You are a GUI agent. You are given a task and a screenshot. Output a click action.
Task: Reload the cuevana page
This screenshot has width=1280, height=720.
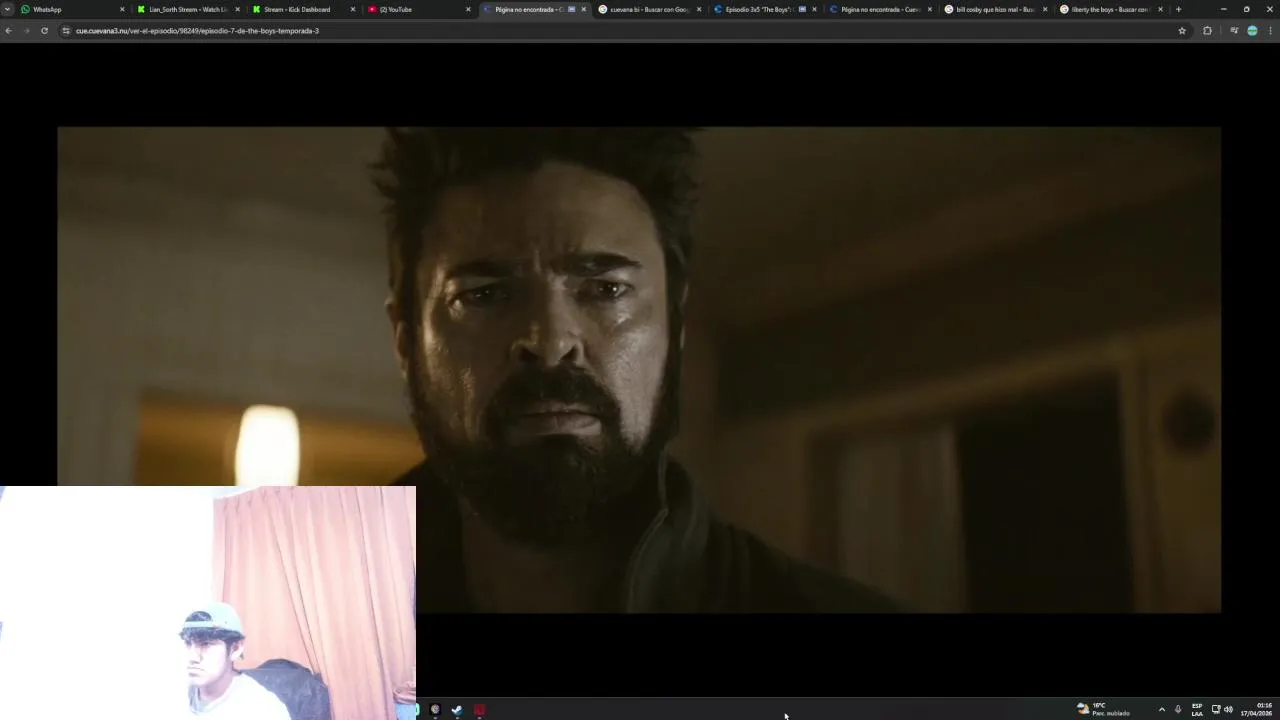click(44, 31)
